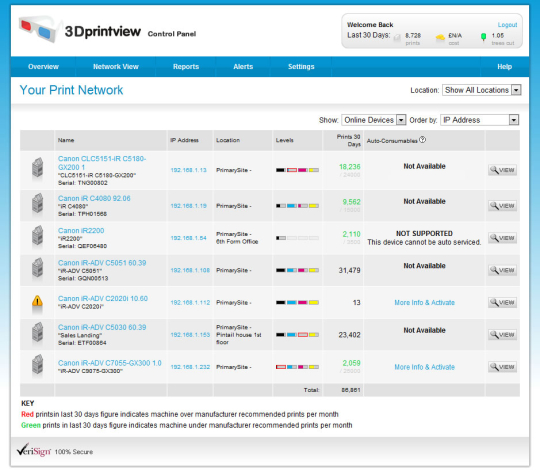Click View button for iR-ADV C5030
540x472 pixels.
click(502, 334)
